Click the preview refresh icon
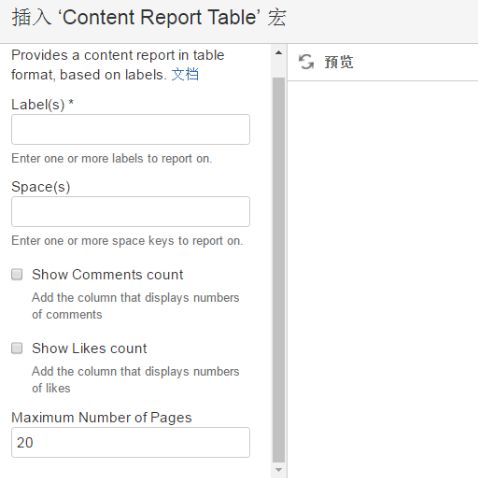487x478 pixels. pos(306,62)
